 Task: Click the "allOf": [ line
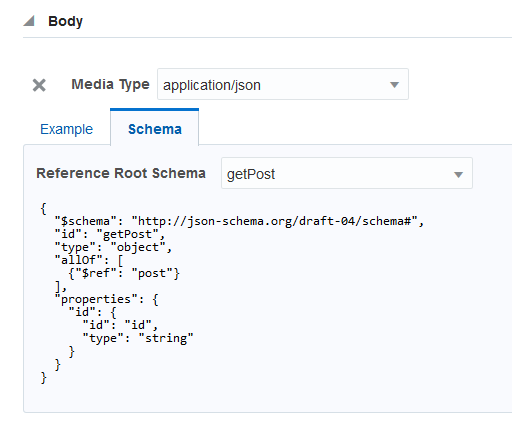tap(89, 260)
